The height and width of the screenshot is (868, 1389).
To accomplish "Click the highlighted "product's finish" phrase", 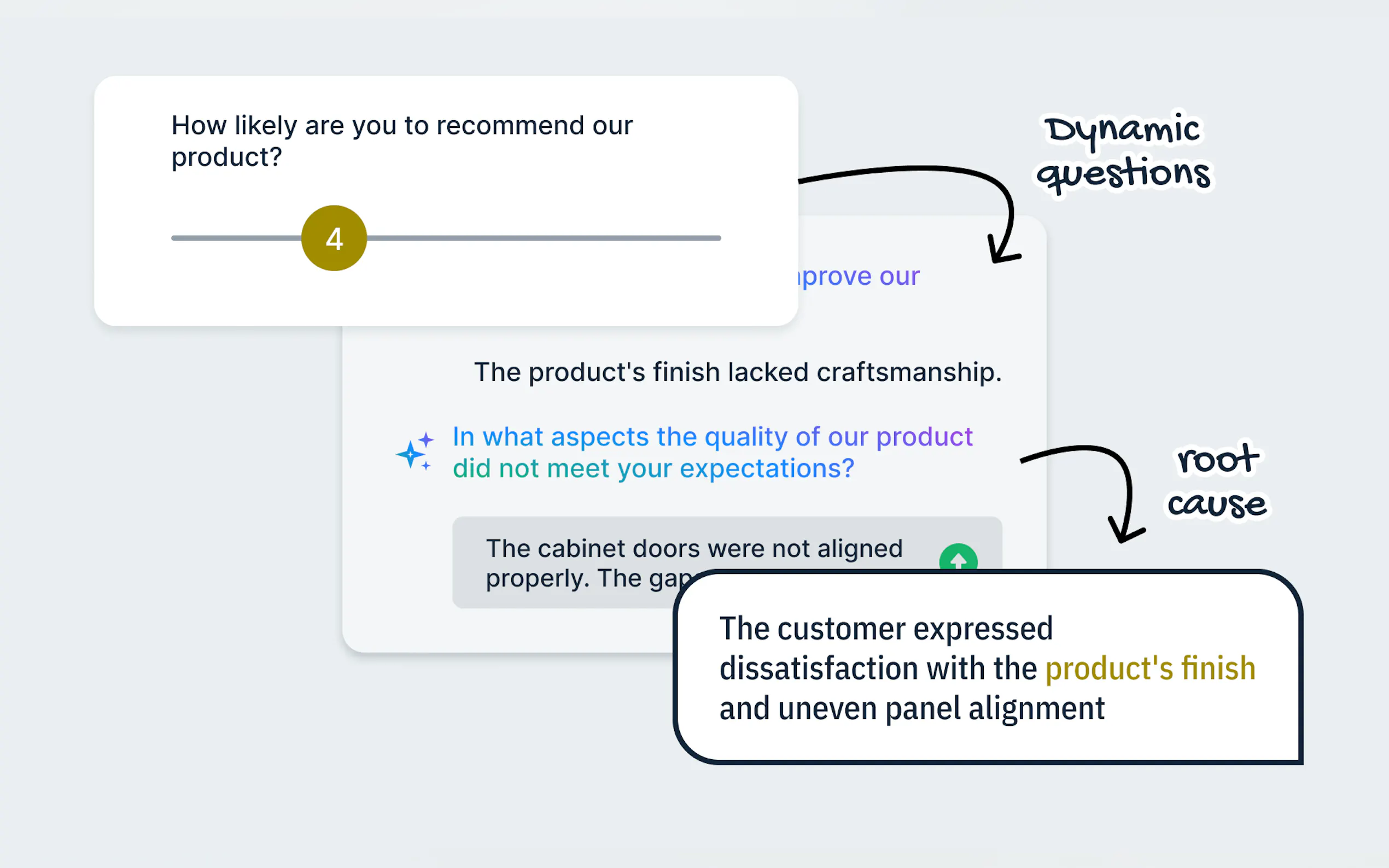I will 1150,668.
